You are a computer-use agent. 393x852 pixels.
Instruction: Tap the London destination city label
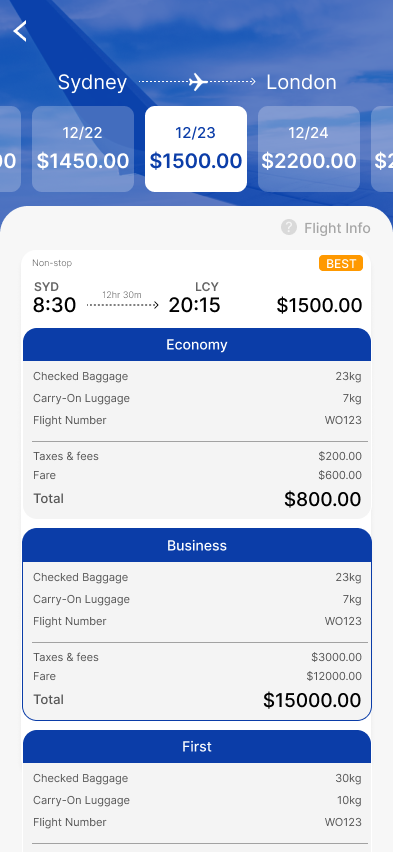[x=301, y=83]
